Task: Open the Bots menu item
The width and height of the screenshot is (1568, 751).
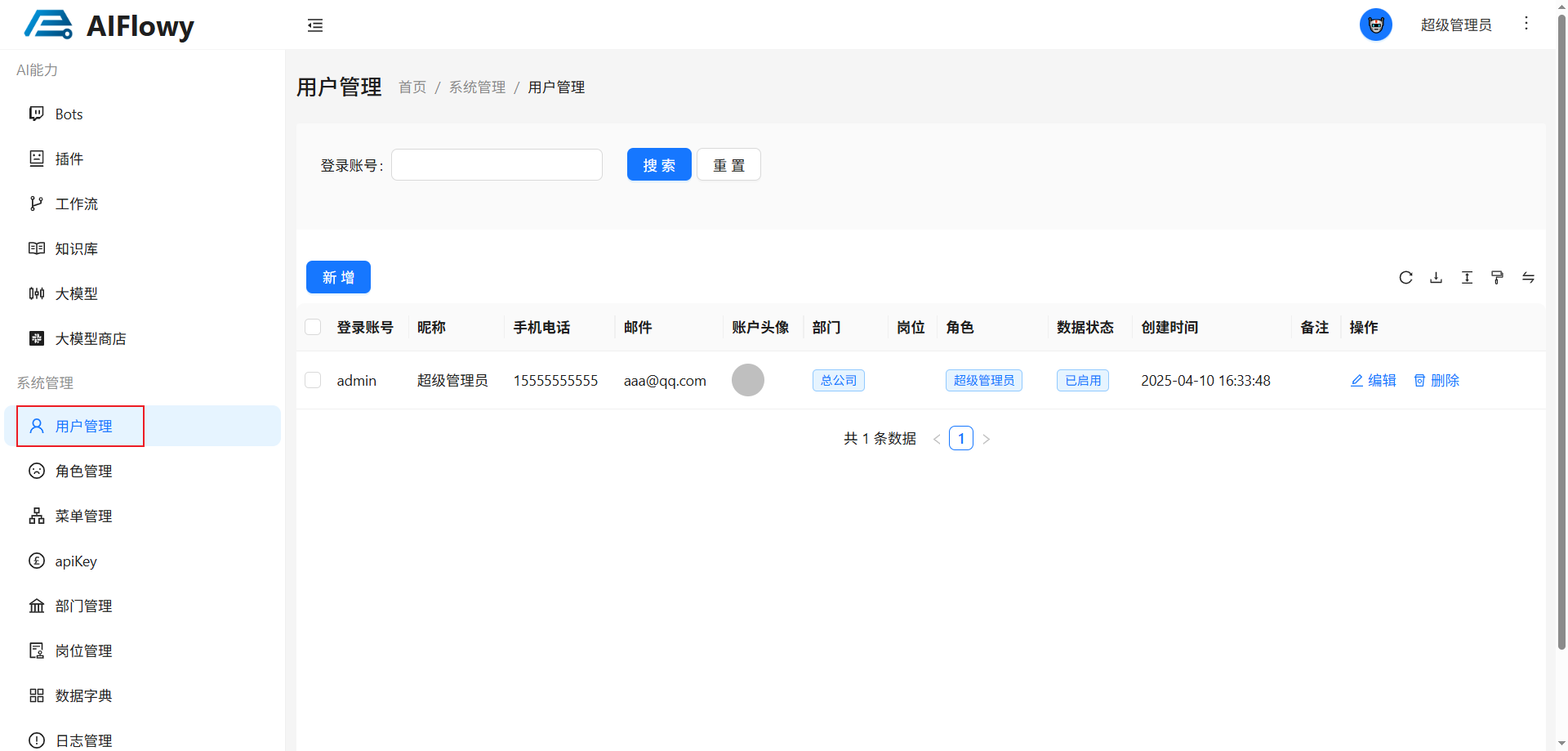Action: 69,114
